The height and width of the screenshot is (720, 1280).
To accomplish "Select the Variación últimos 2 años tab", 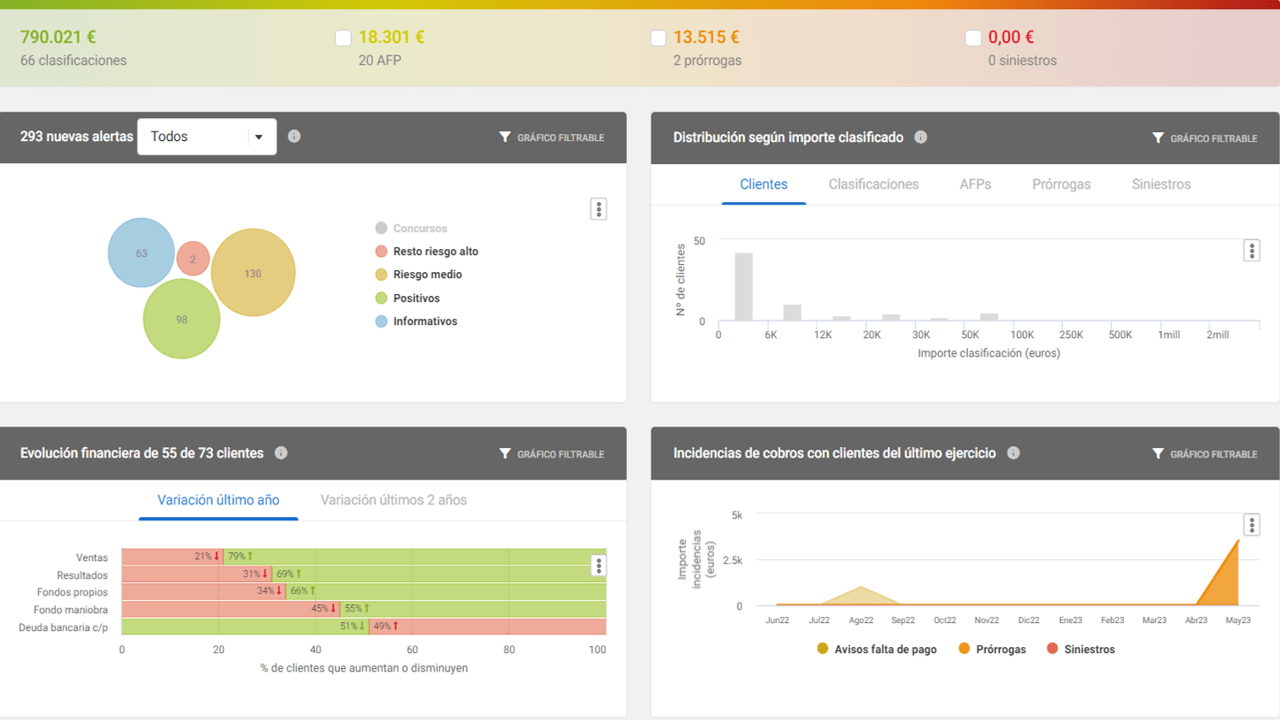I will tap(393, 500).
